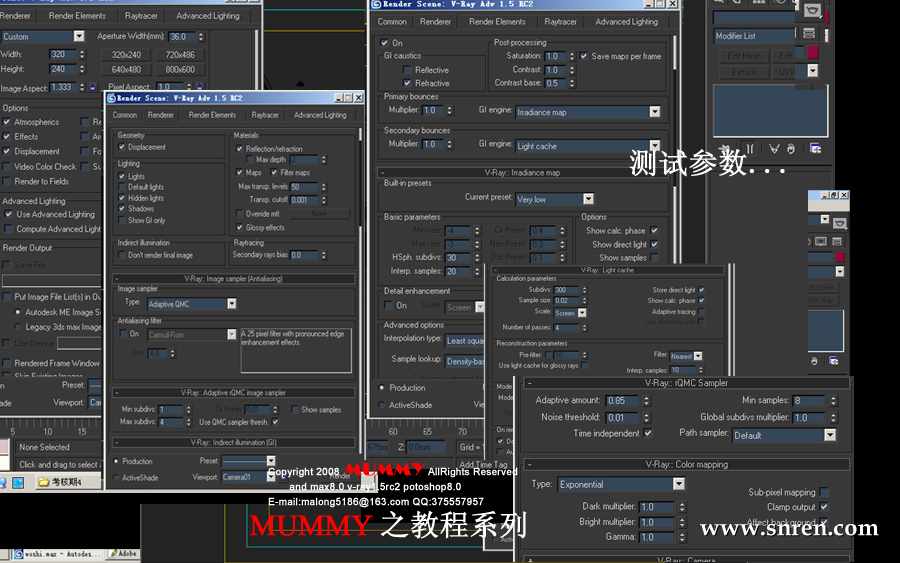Open Primary bounces GI engine Irradiance map dropdown
Image resolution: width=900 pixels, height=563 pixels.
tap(588, 112)
